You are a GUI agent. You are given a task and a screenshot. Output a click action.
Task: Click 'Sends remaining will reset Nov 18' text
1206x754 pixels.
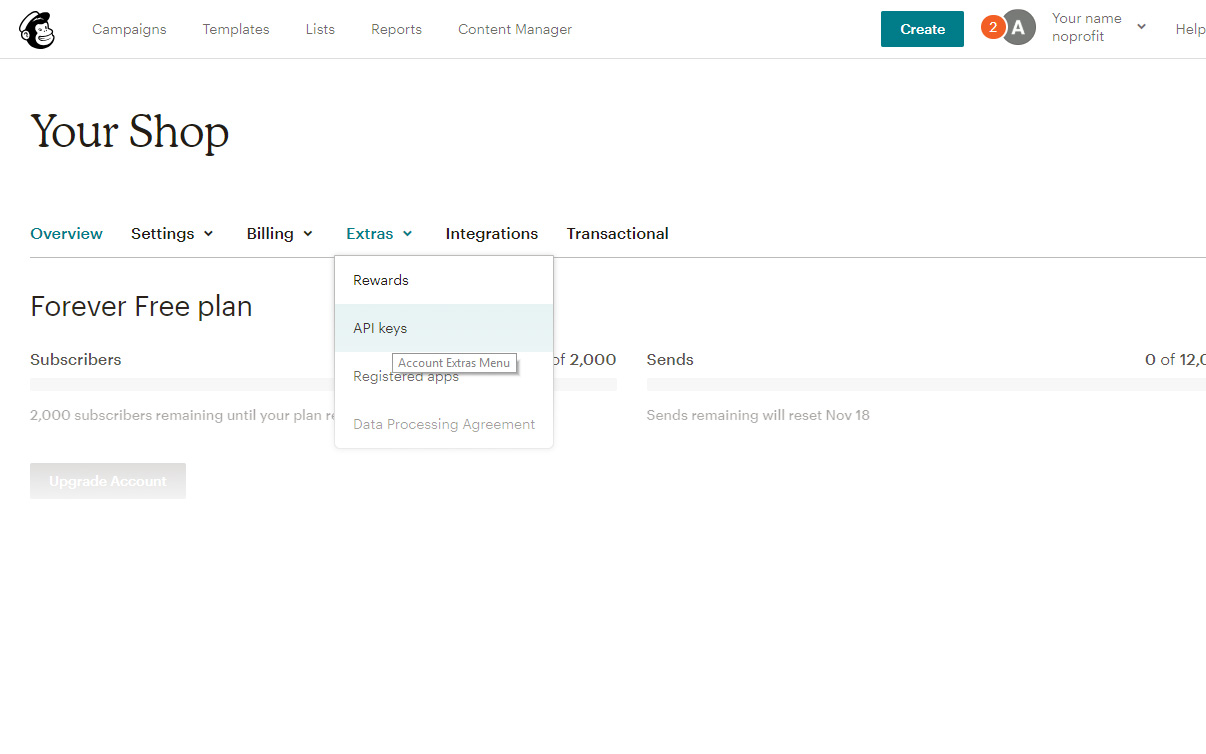tap(758, 415)
